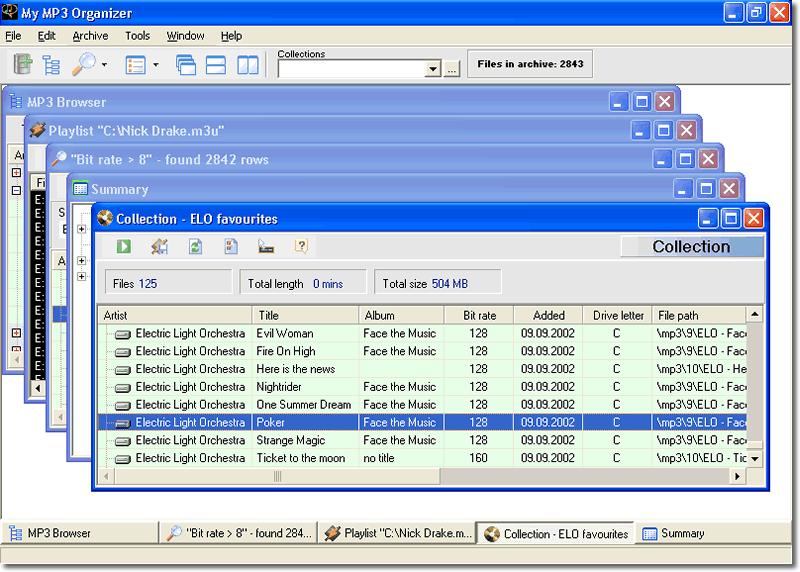
Task: Open the Archive menu
Action: [90, 36]
